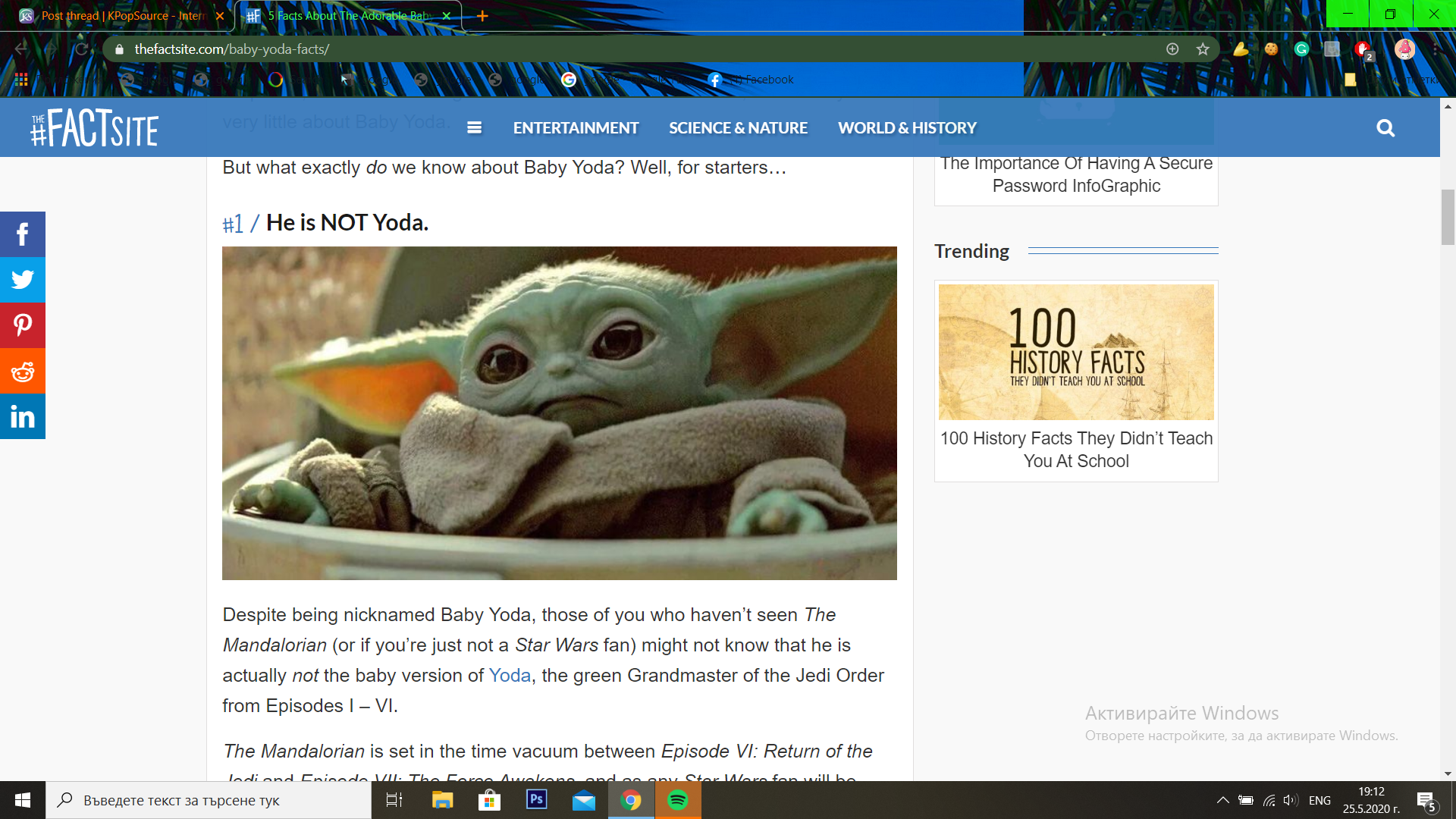The height and width of the screenshot is (819, 1456).
Task: Reload the current page
Action: tap(82, 49)
